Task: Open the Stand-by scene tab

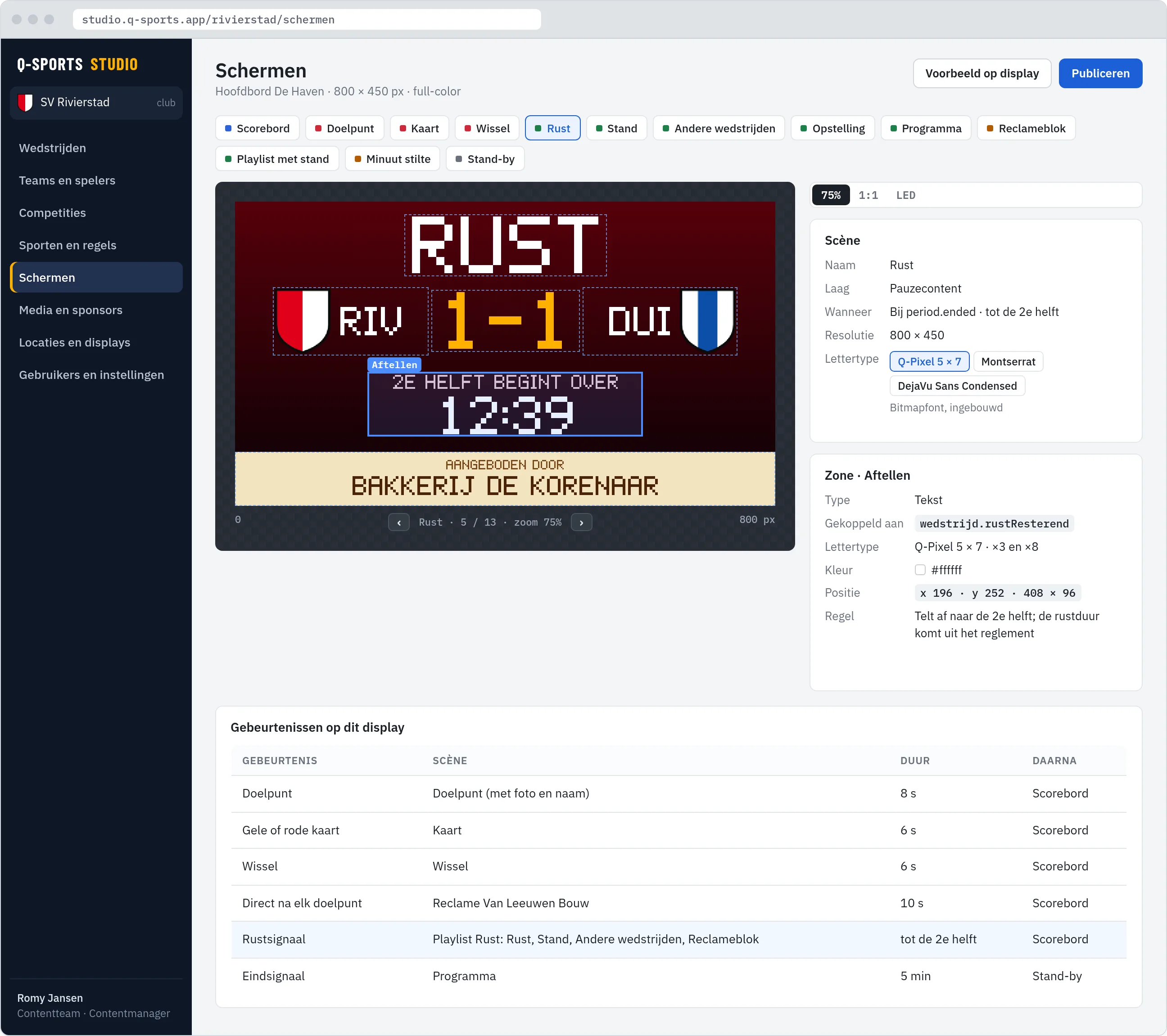Action: pos(485,159)
